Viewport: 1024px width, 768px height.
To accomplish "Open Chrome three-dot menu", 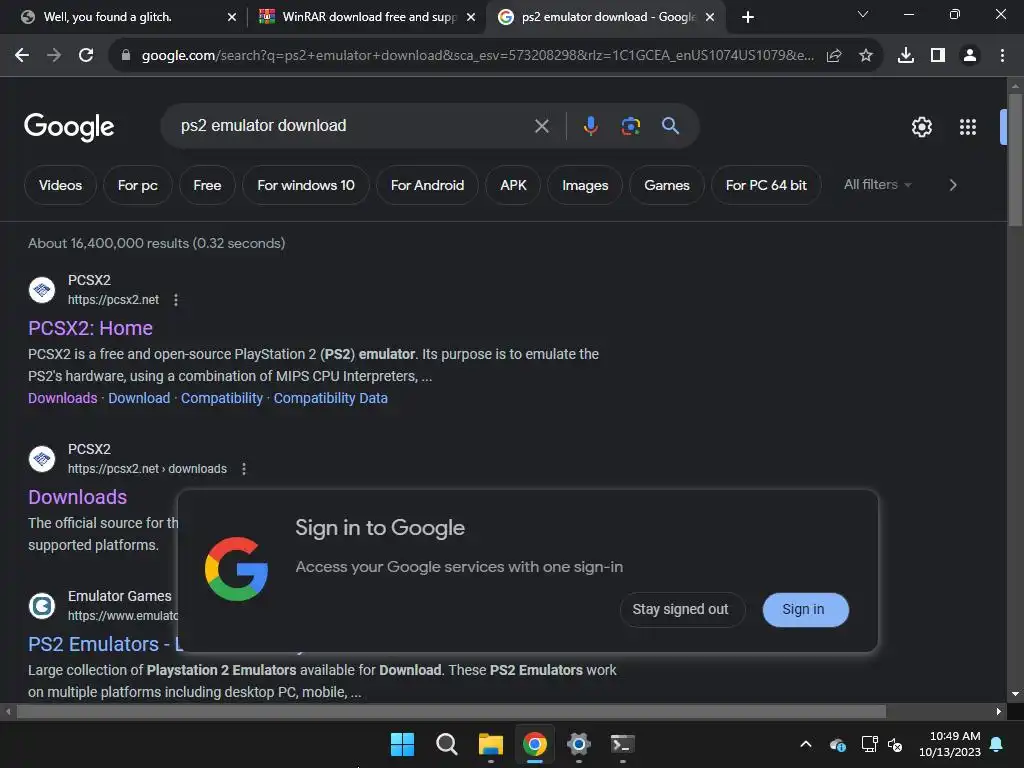I will (1002, 56).
